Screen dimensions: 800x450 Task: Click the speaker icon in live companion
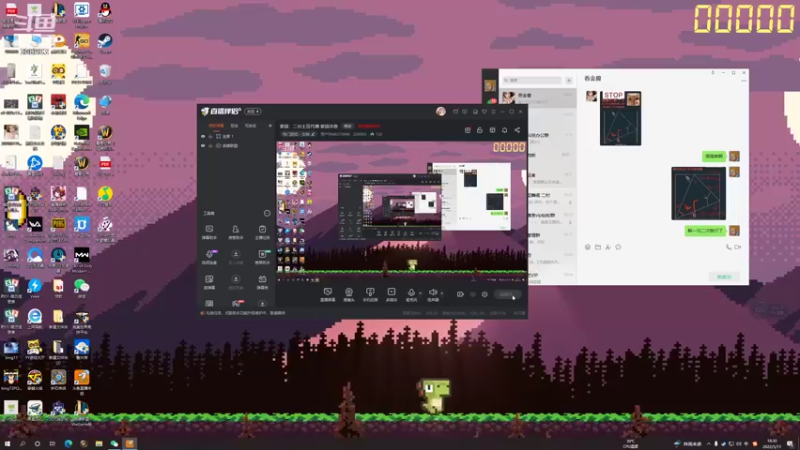433,293
